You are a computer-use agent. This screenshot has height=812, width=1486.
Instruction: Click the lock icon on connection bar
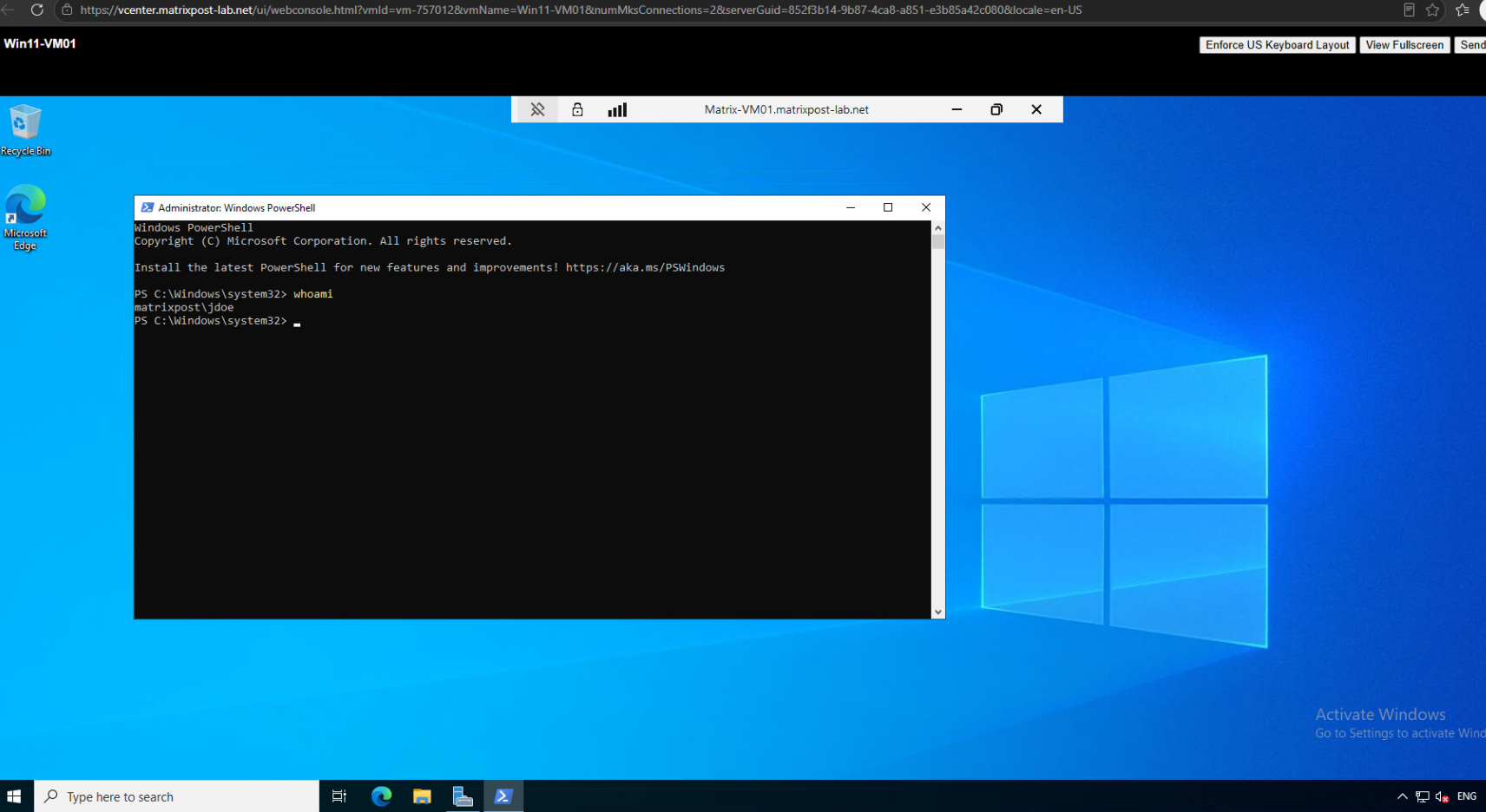[x=577, y=109]
